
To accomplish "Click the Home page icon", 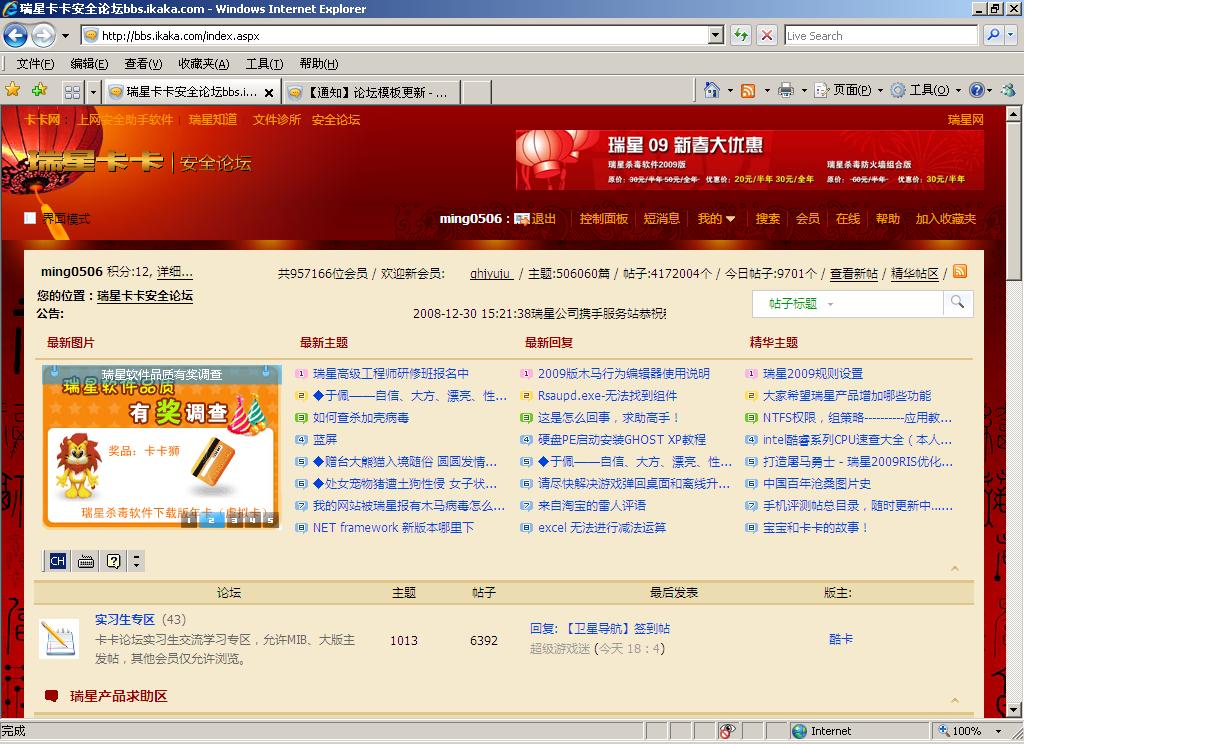I will pyautogui.click(x=712, y=90).
